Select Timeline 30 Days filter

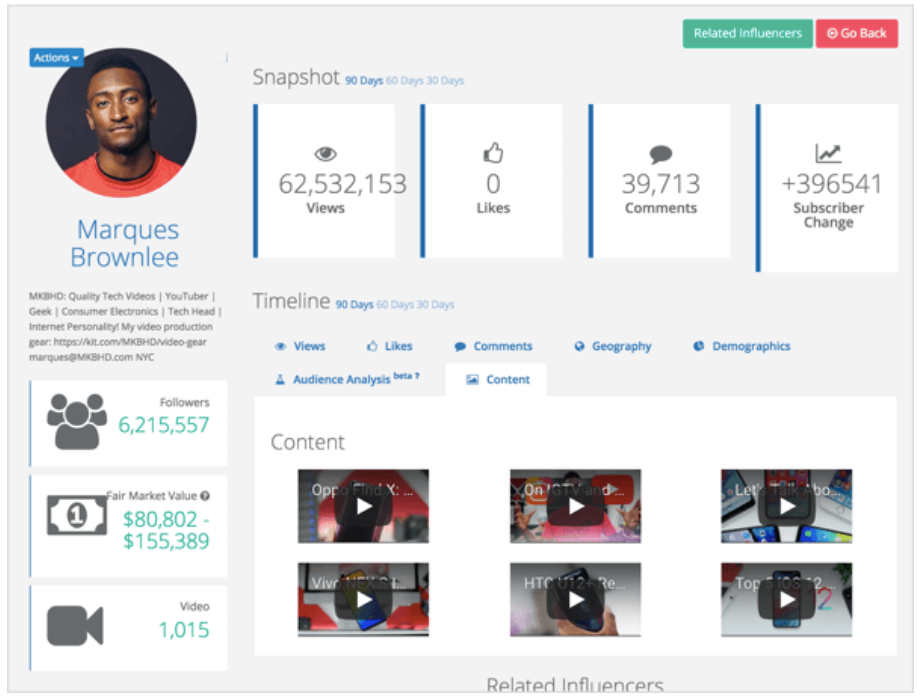point(435,305)
